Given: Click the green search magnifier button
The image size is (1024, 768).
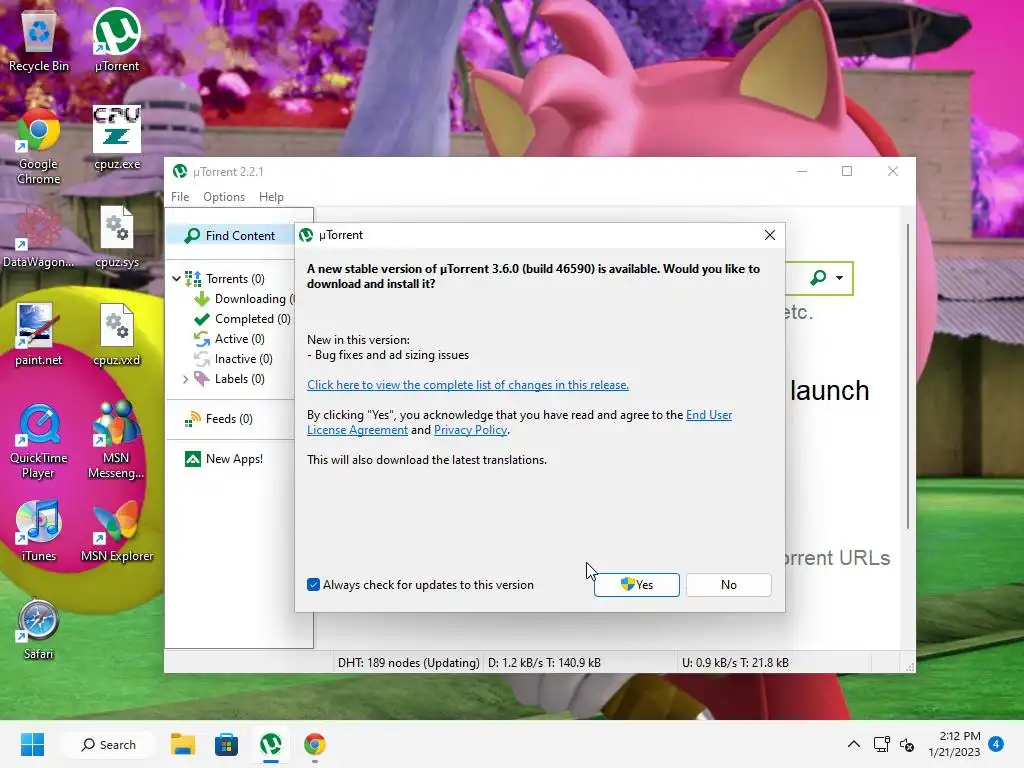Looking at the screenshot, I should [818, 278].
